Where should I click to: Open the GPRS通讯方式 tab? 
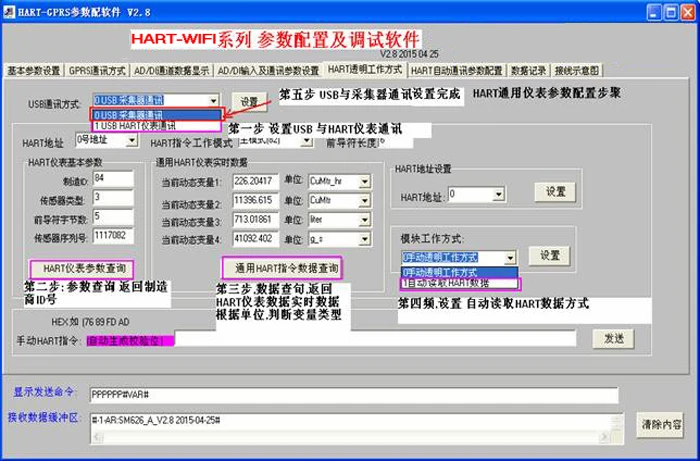pos(97,71)
